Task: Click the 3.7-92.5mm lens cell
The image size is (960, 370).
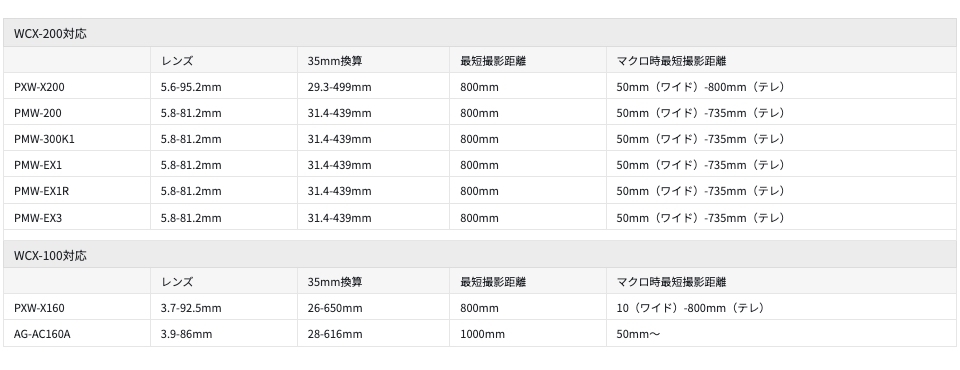Action: tap(224, 307)
